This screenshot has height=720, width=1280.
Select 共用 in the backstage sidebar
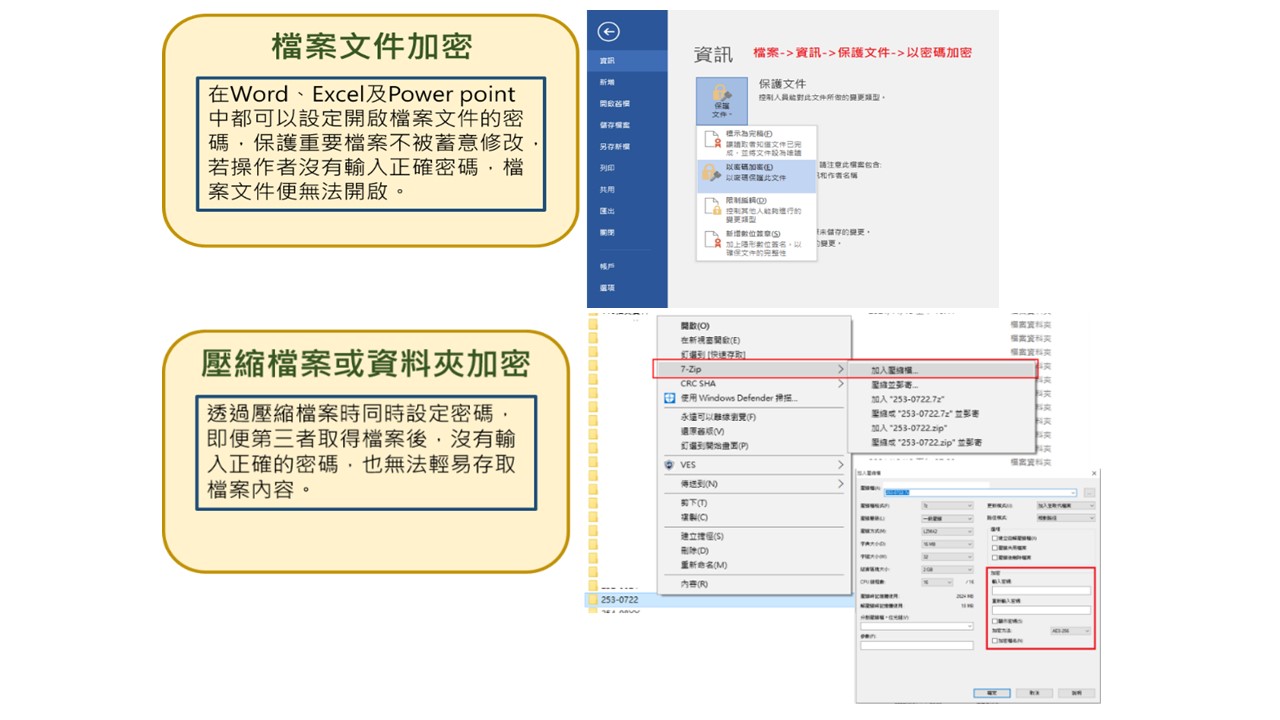tap(627, 189)
